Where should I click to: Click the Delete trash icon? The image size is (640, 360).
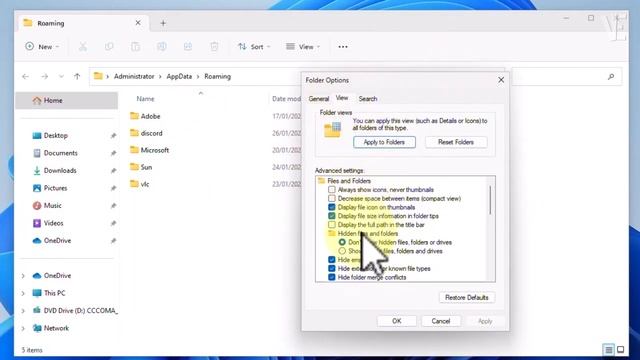coord(214,47)
